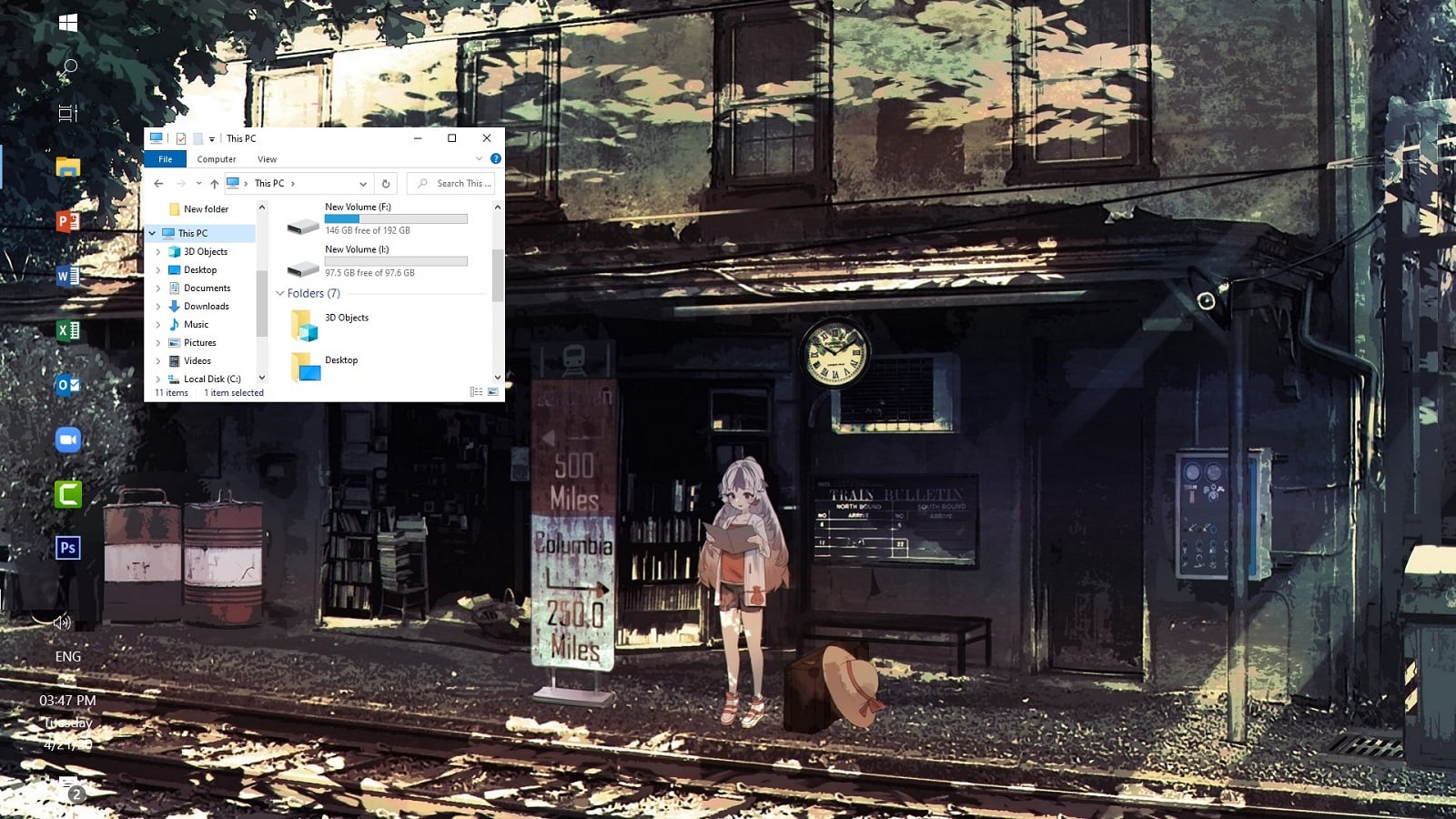This screenshot has height=819, width=1456.
Task: Click the content pane vertical scrollbar thumb
Action: click(x=498, y=275)
